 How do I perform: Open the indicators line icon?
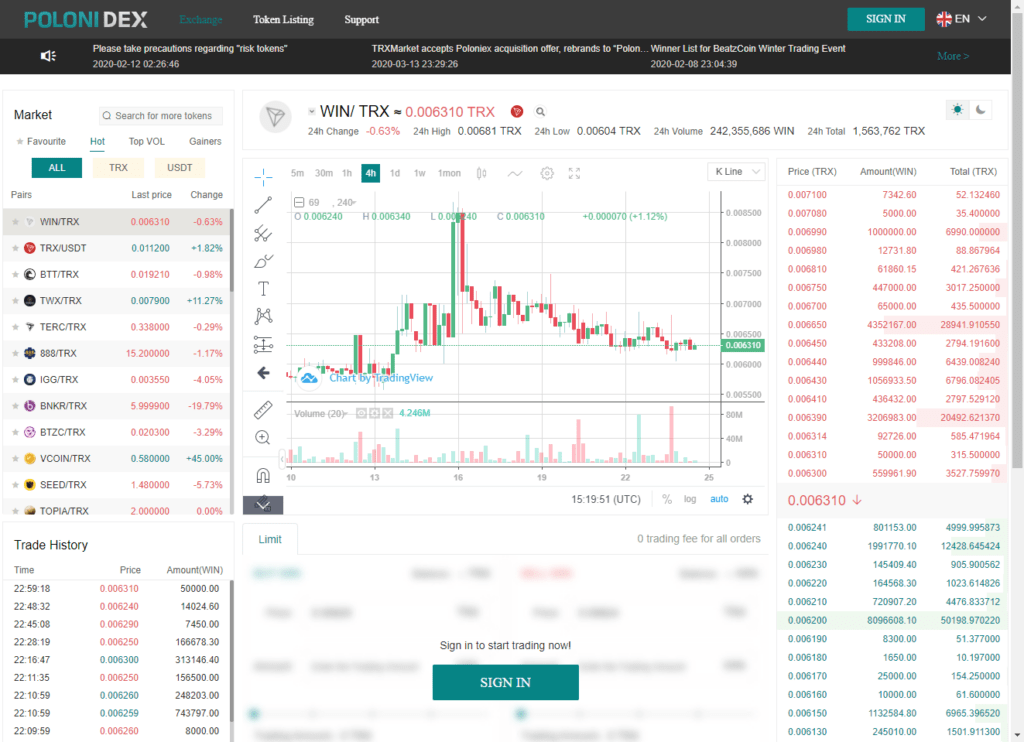coord(515,173)
